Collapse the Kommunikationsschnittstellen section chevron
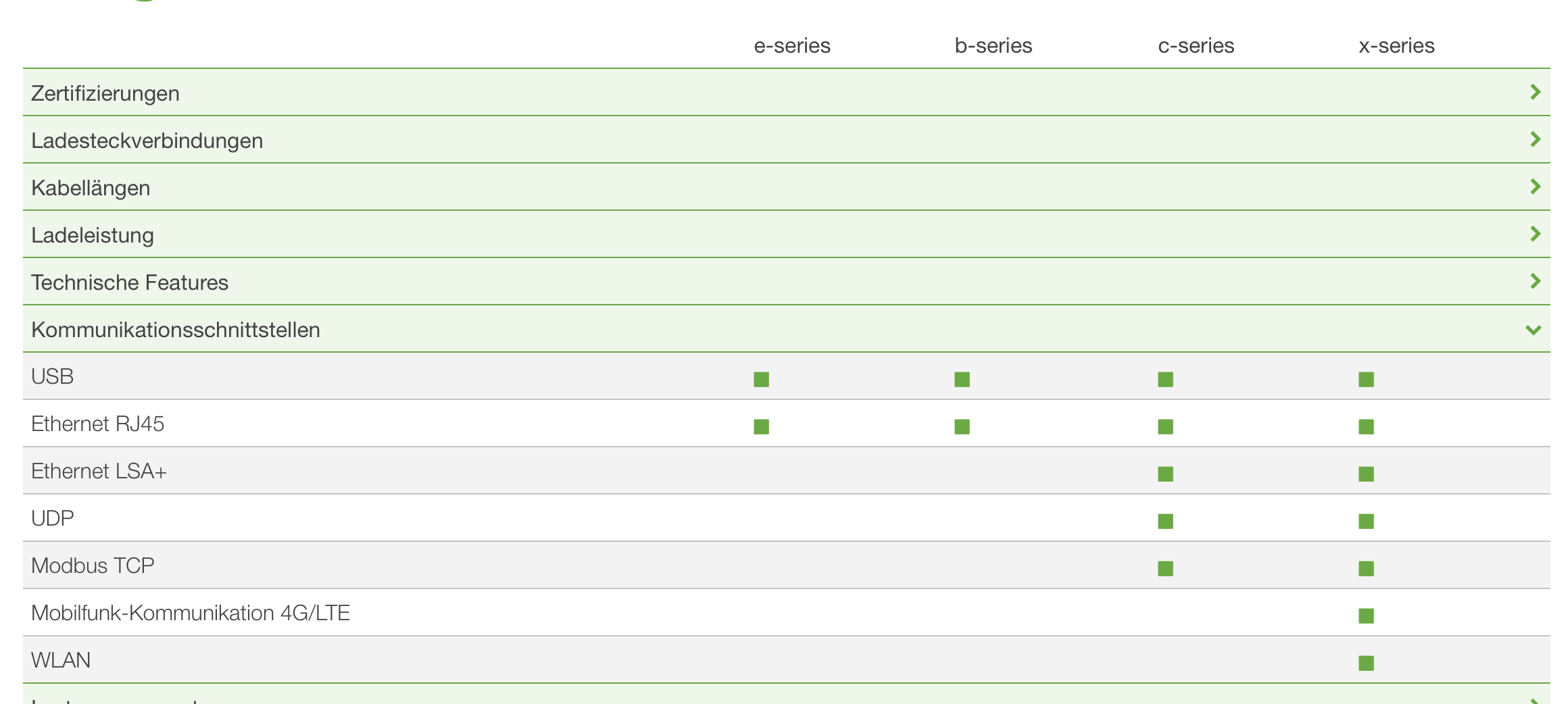 1534,330
